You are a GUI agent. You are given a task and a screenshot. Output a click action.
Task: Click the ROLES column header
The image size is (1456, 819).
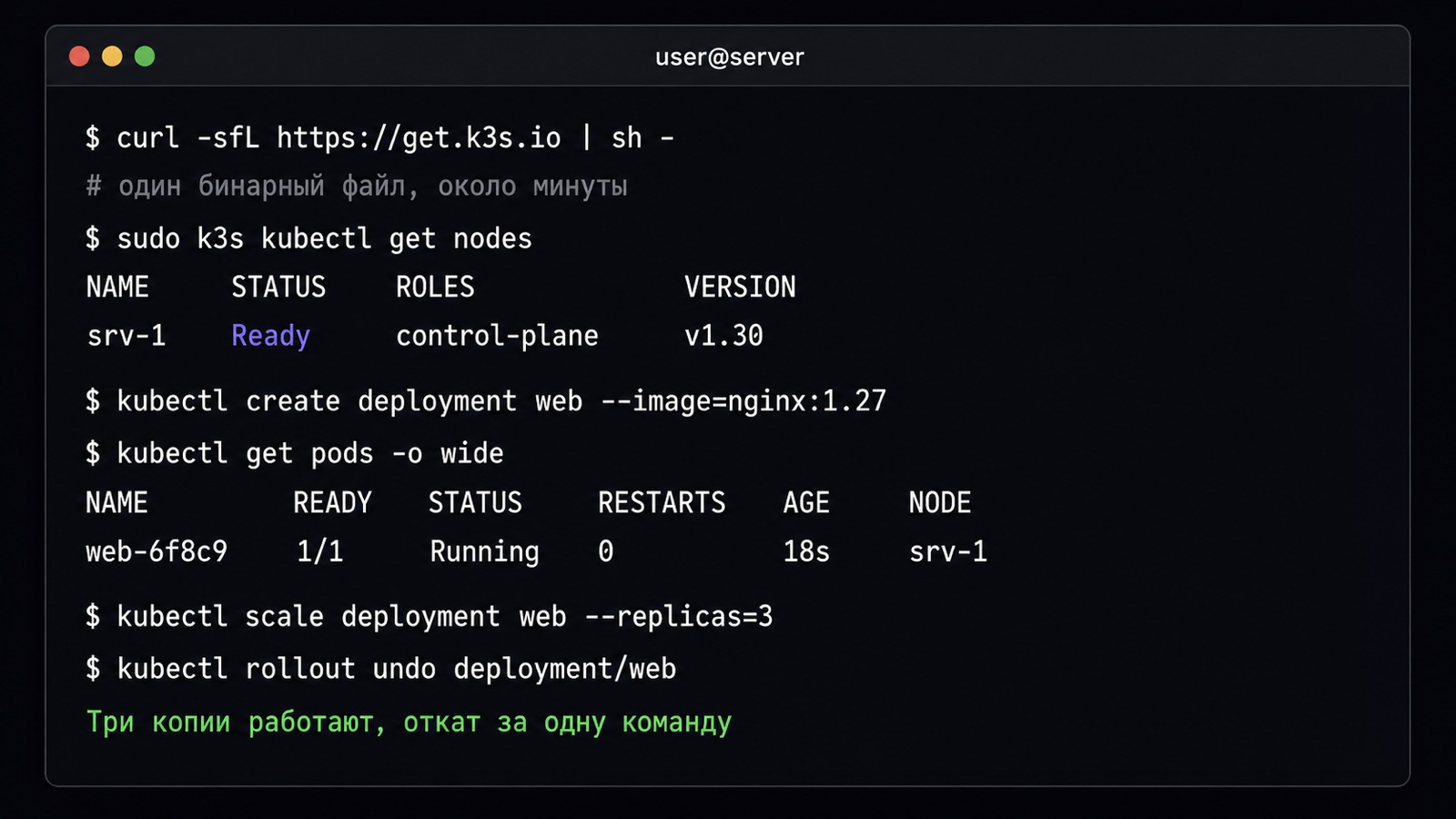[435, 288]
